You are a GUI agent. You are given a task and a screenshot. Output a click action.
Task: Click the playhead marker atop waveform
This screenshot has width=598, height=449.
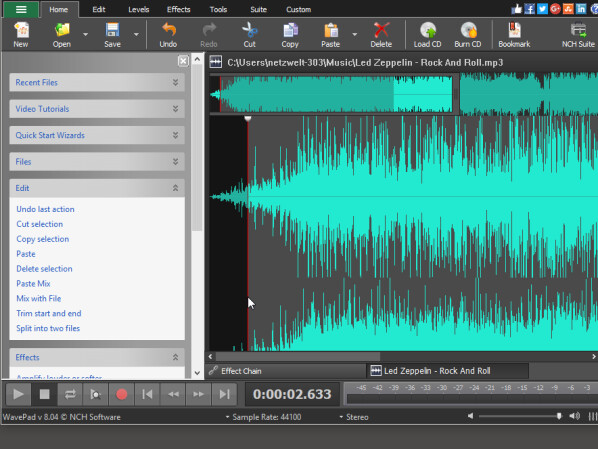tap(248, 119)
